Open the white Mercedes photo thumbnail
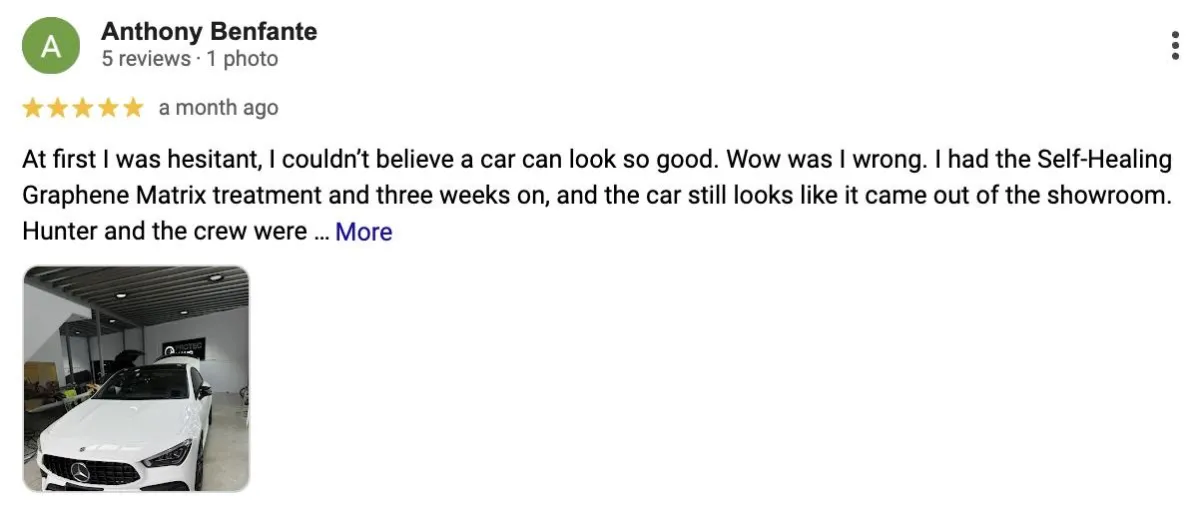The image size is (1200, 515). pyautogui.click(x=136, y=379)
